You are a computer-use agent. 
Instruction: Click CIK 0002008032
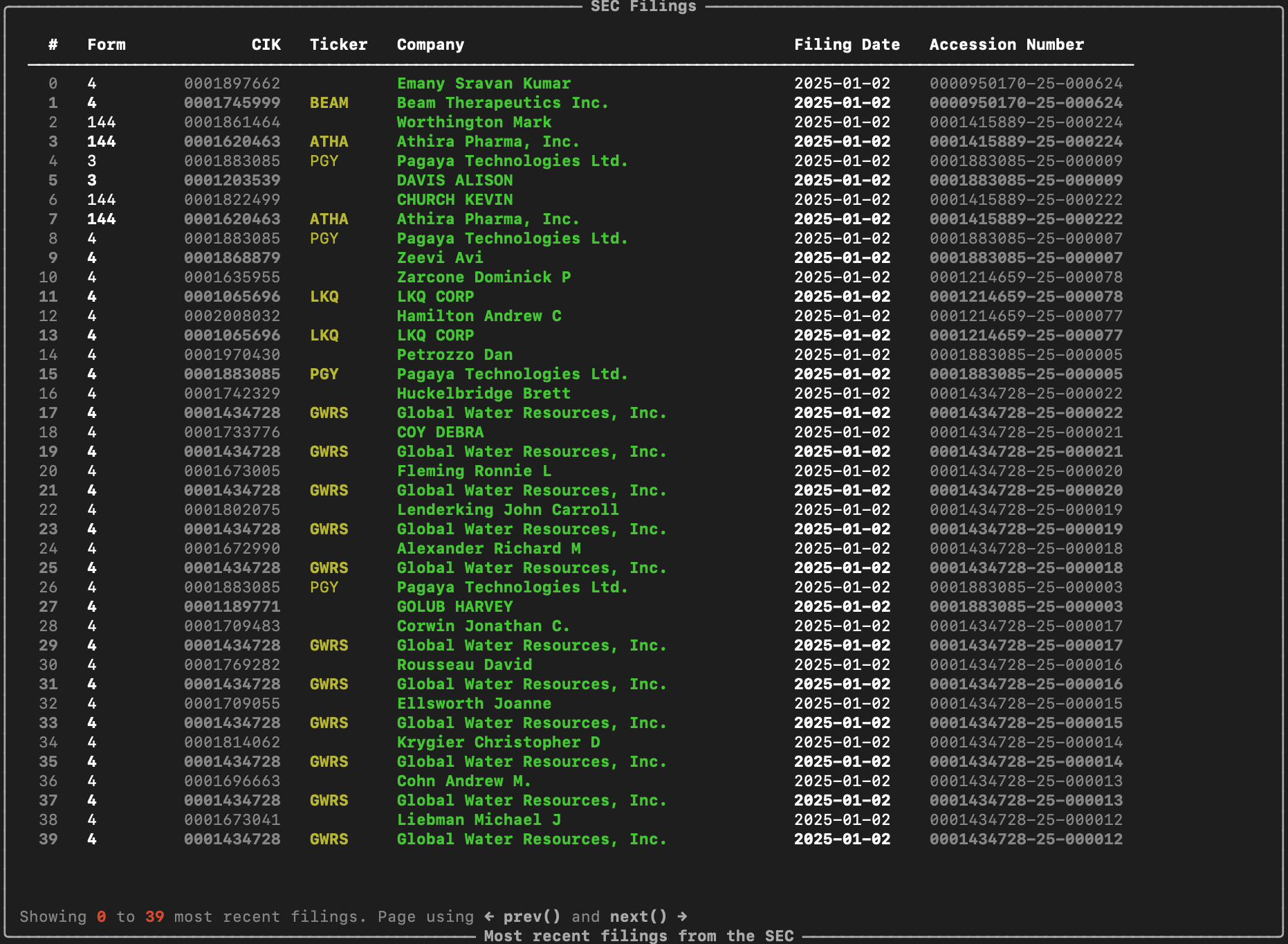click(x=232, y=316)
